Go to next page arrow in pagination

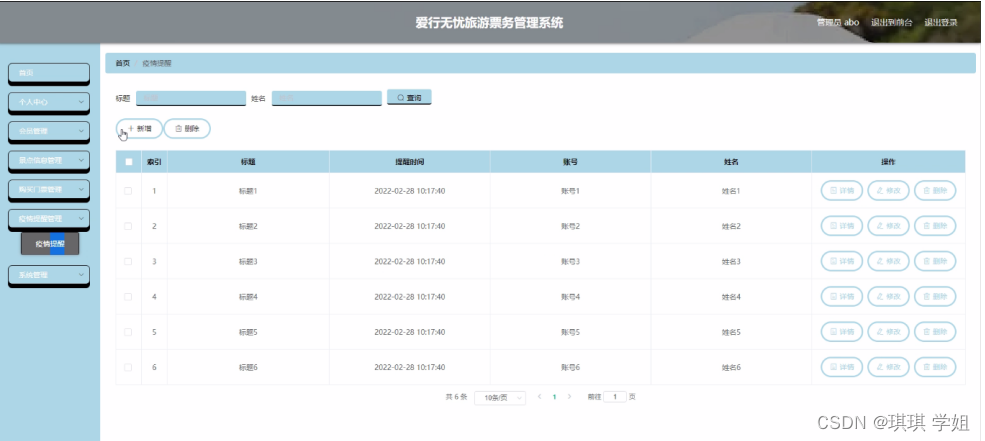click(569, 397)
